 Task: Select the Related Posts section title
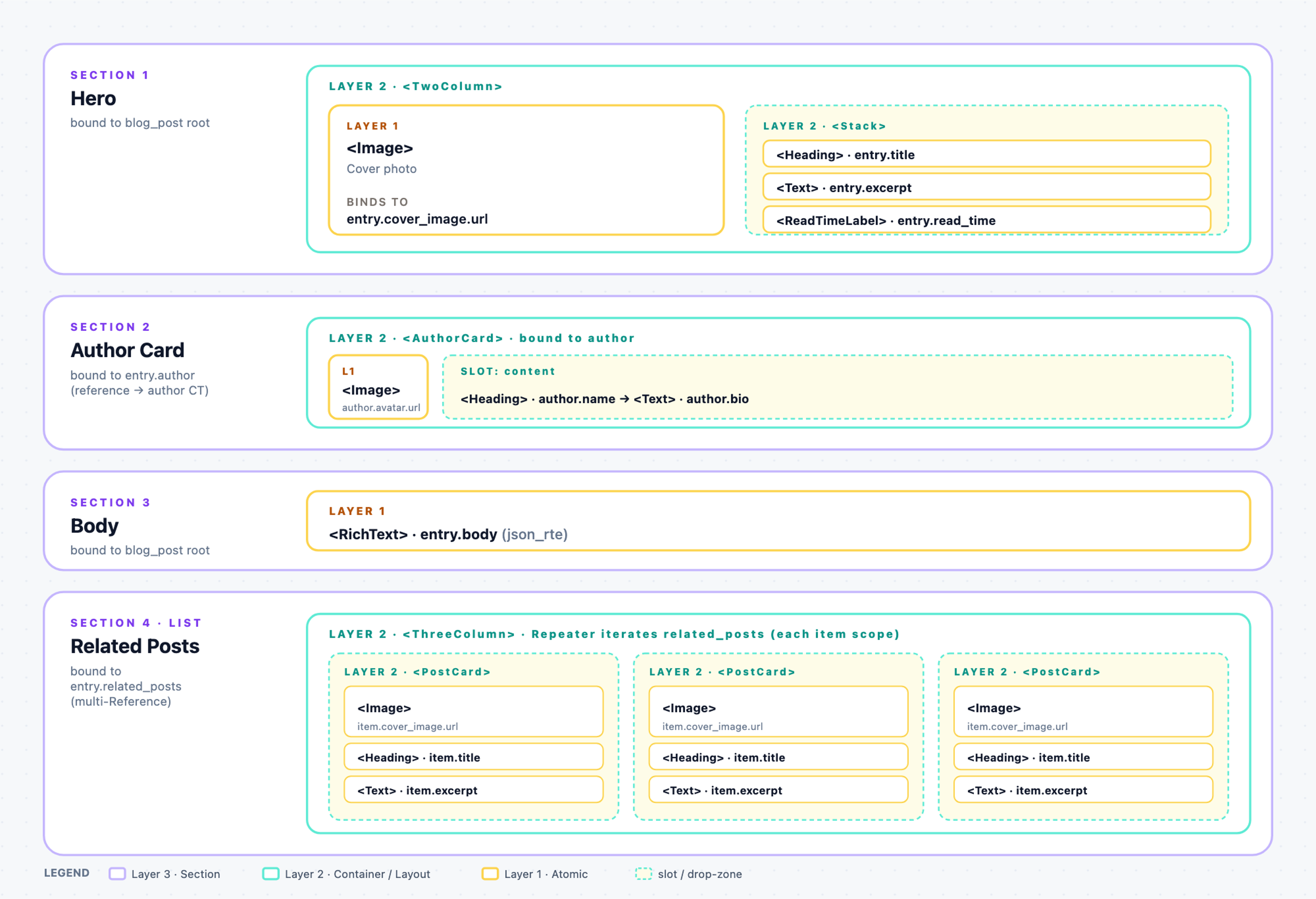click(x=135, y=646)
